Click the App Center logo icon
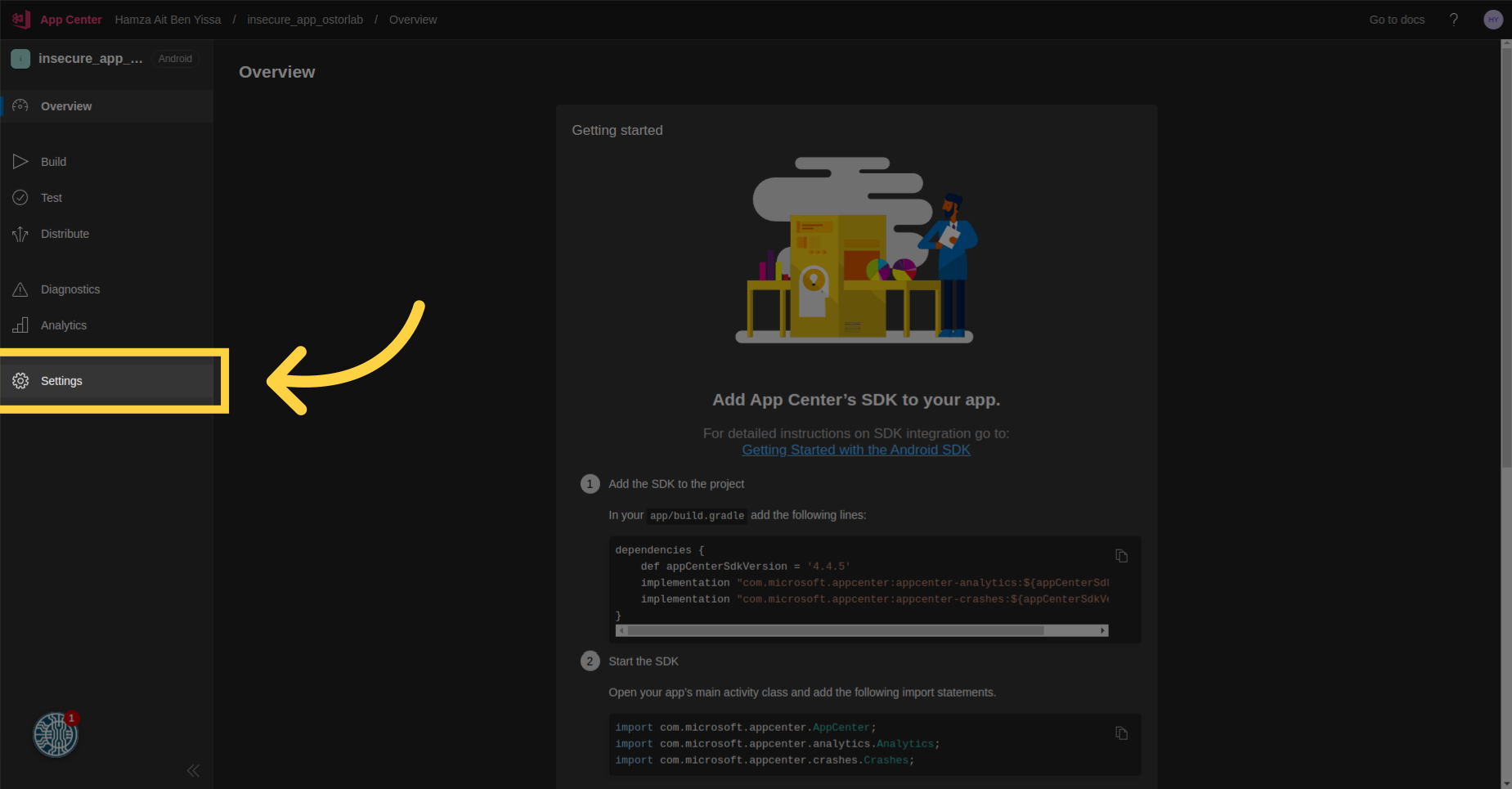Viewport: 1512px width, 789px height. [21, 20]
